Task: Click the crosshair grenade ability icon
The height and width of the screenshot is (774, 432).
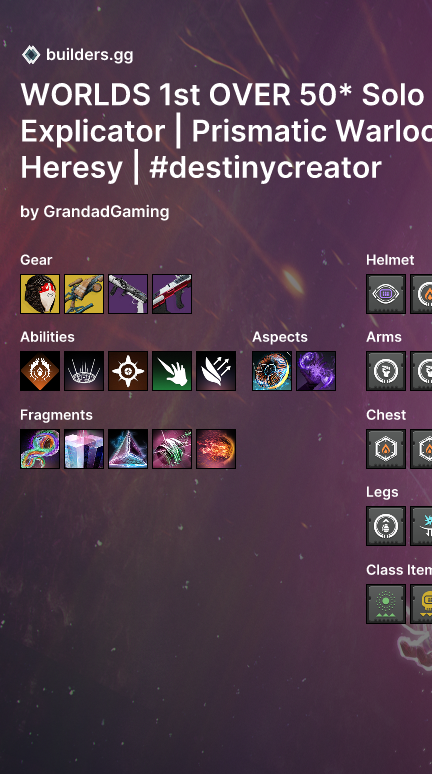Action: coord(128,371)
